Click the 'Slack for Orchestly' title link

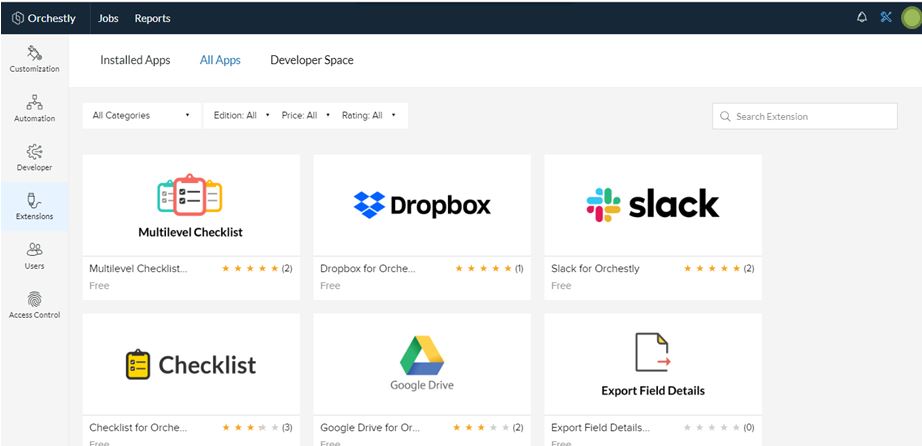(595, 268)
